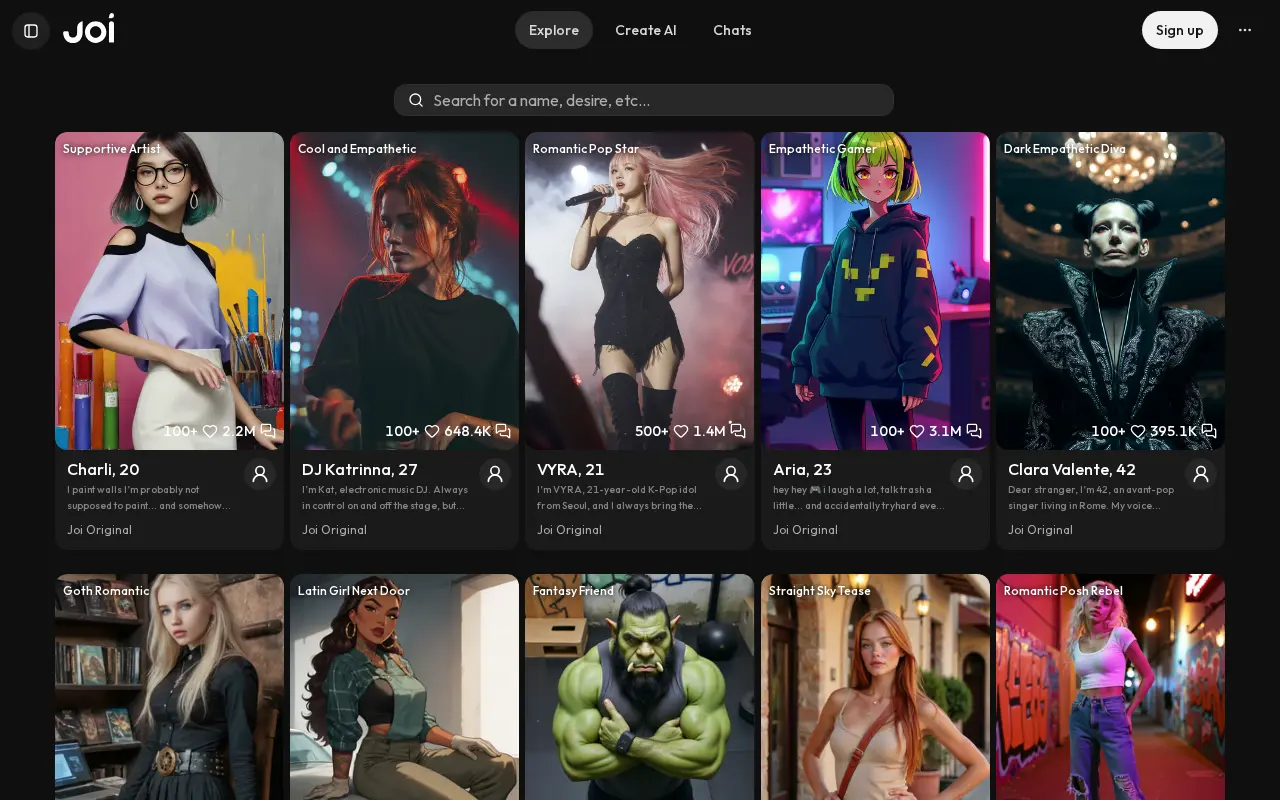Viewport: 1280px width, 800px height.
Task: Open VYRA's Romantic Pop Star portrait
Action: (640, 291)
